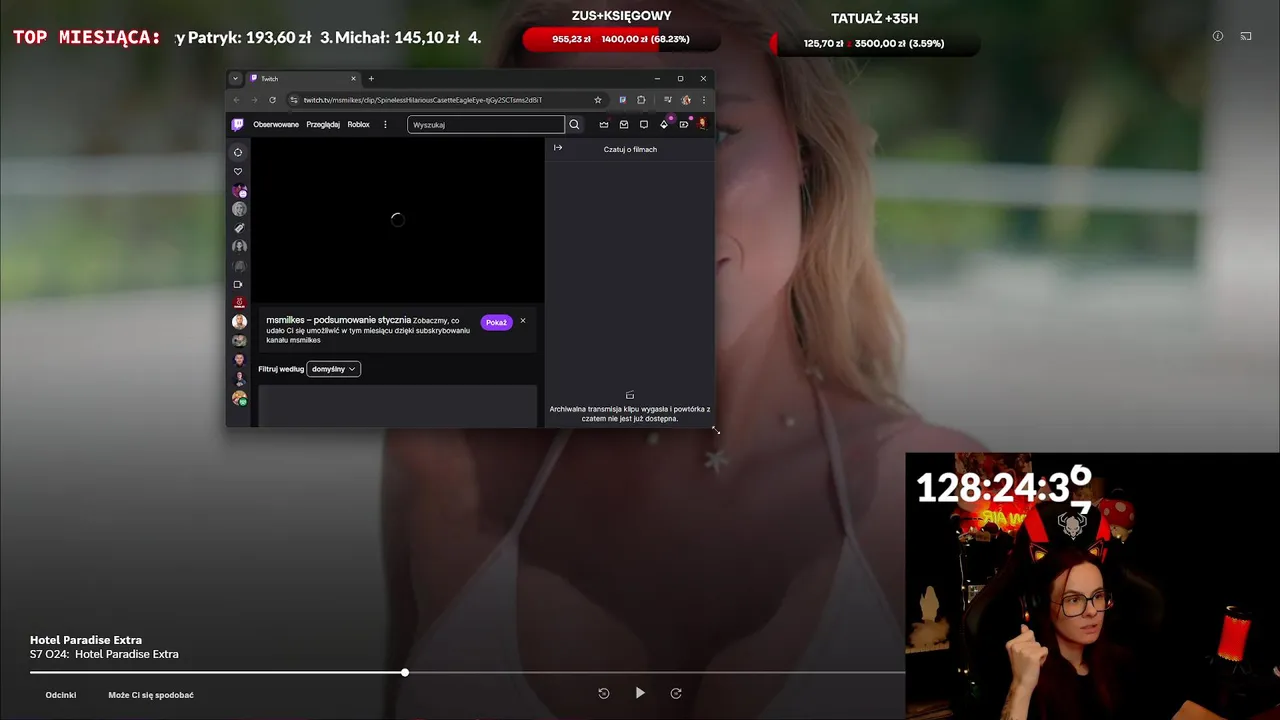Open the Twitch search magnifier button
Screen dimensions: 1280x720
pyautogui.click(x=574, y=125)
